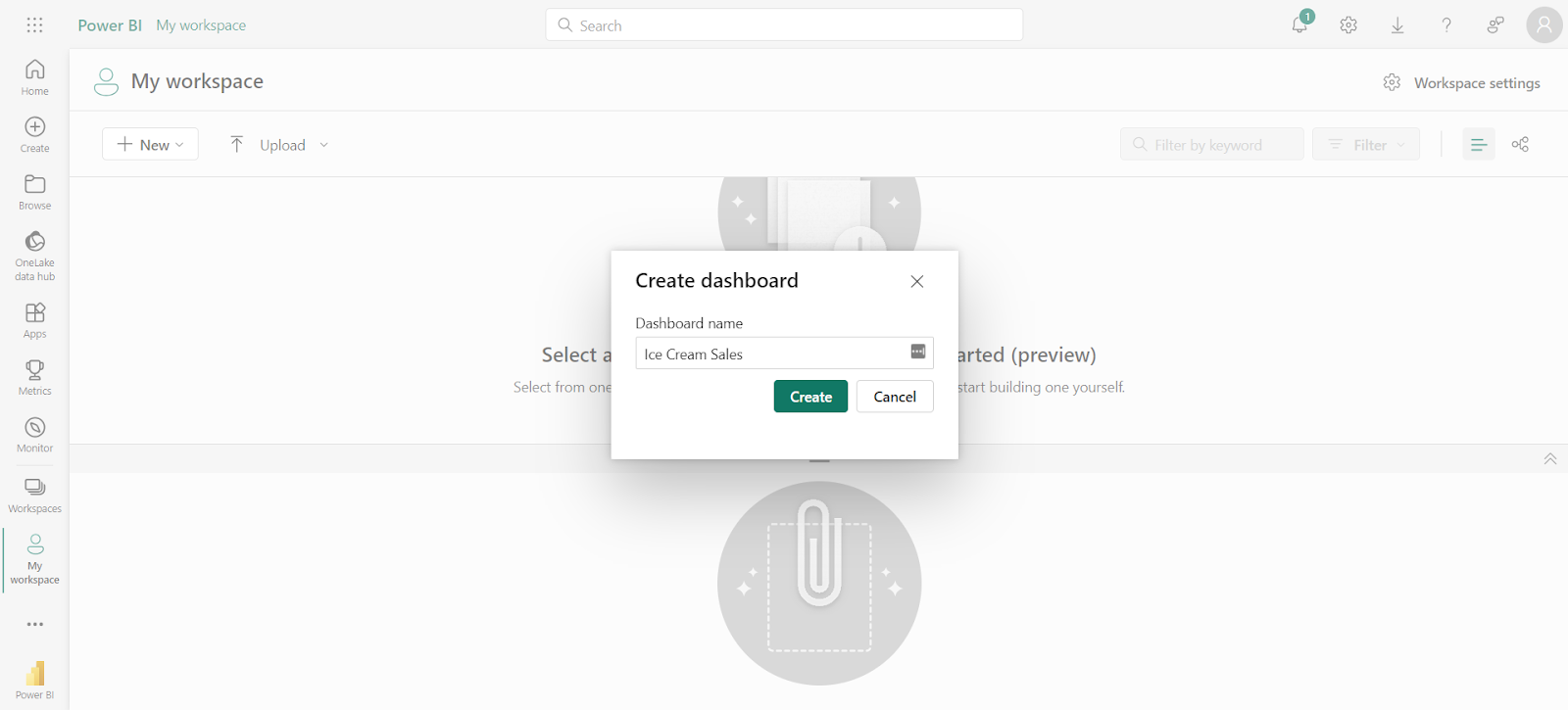This screenshot has width=1568, height=710.
Task: Click the feedback icon in top bar
Action: 1495,25
